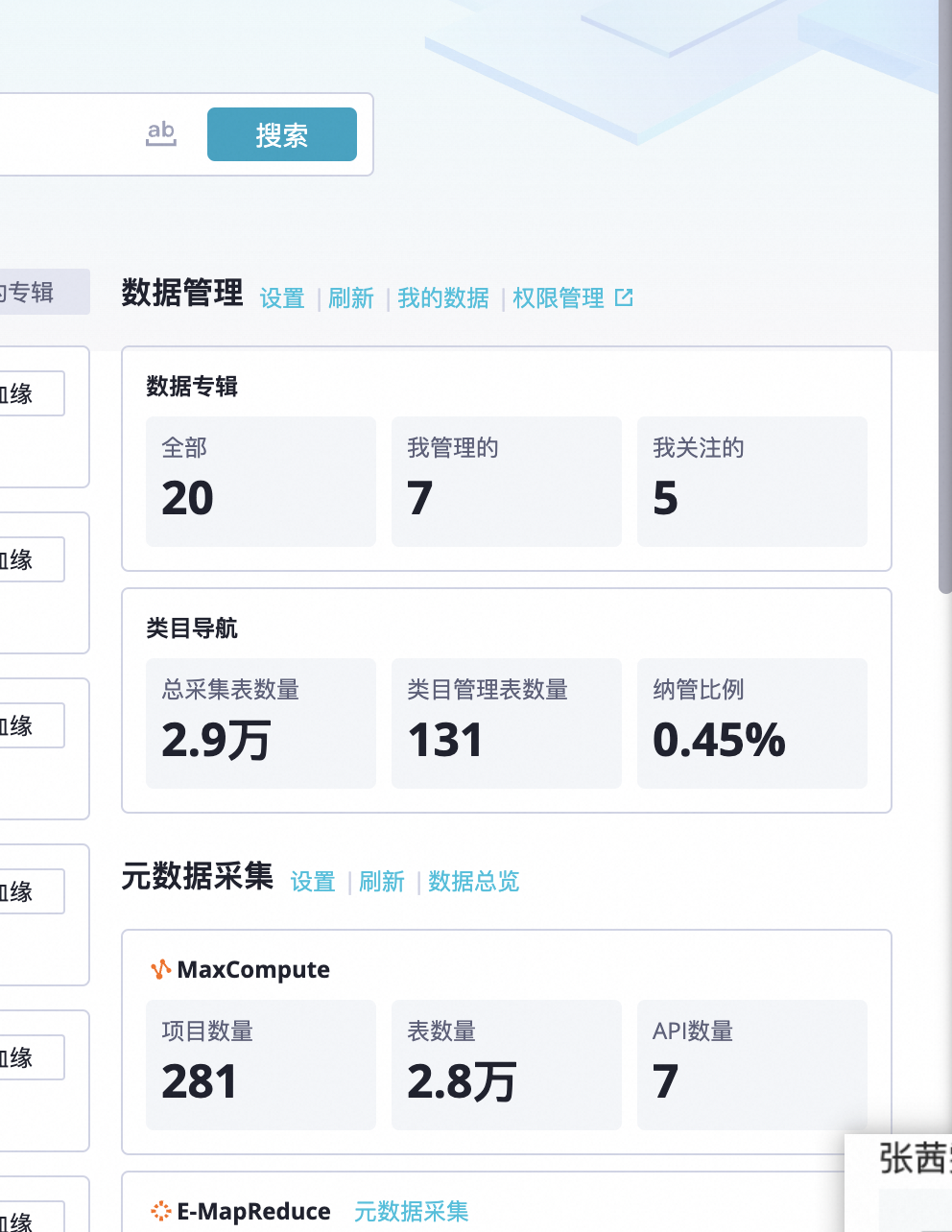
Task: Open the 我的数据 link
Action: point(443,298)
